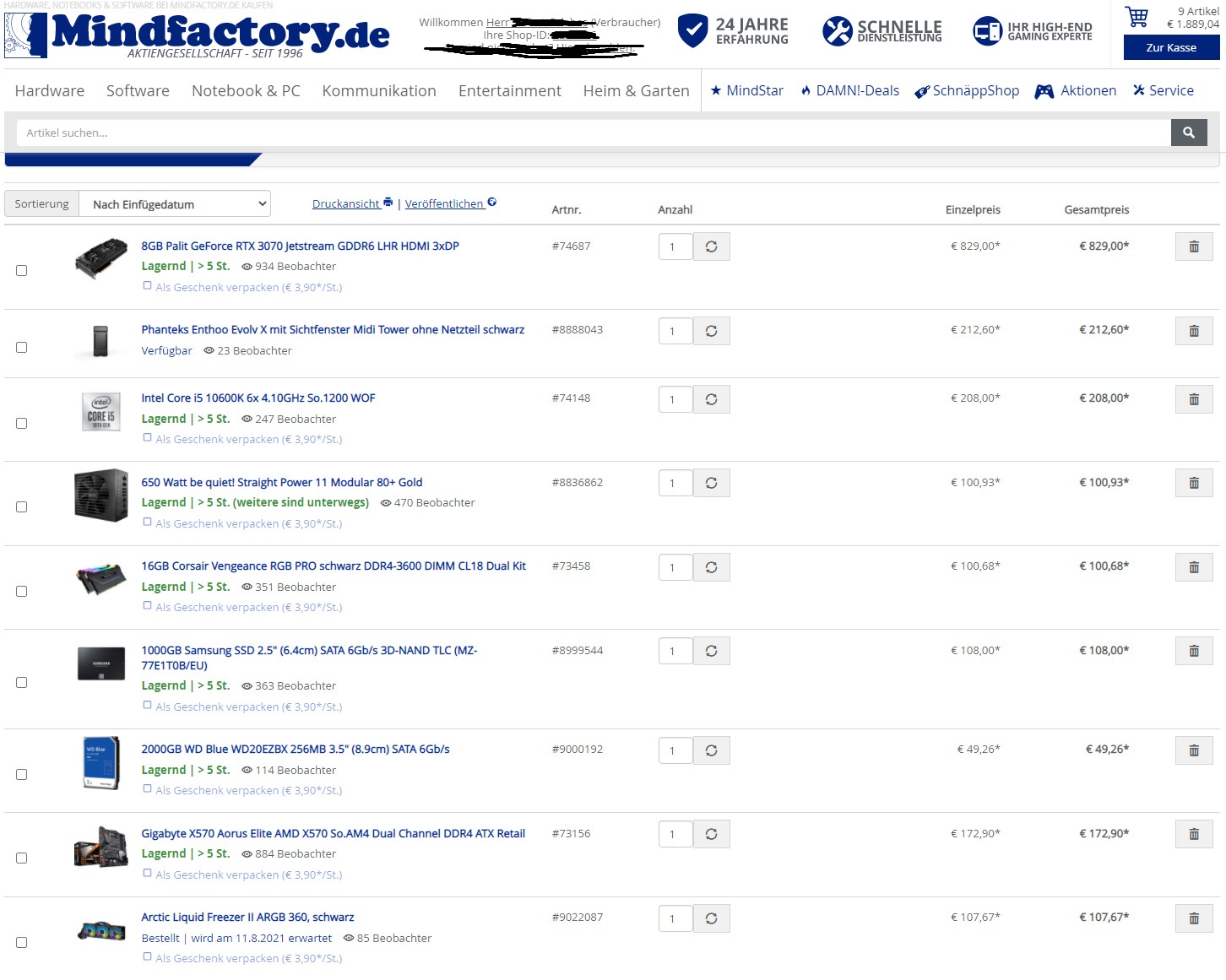Open the Phanteks Enthoo Evolv X link
This screenshot has width=1226, height=980.
click(x=333, y=329)
